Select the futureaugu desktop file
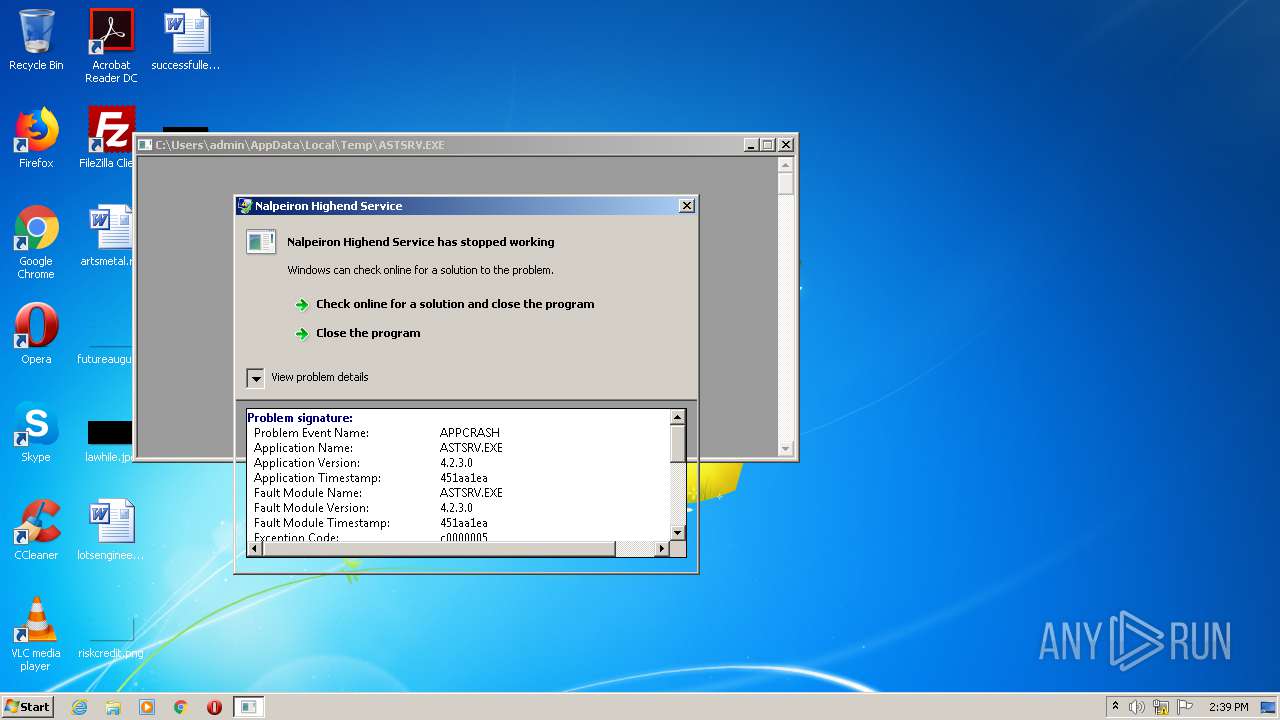This screenshot has height=720, width=1280. click(105, 358)
